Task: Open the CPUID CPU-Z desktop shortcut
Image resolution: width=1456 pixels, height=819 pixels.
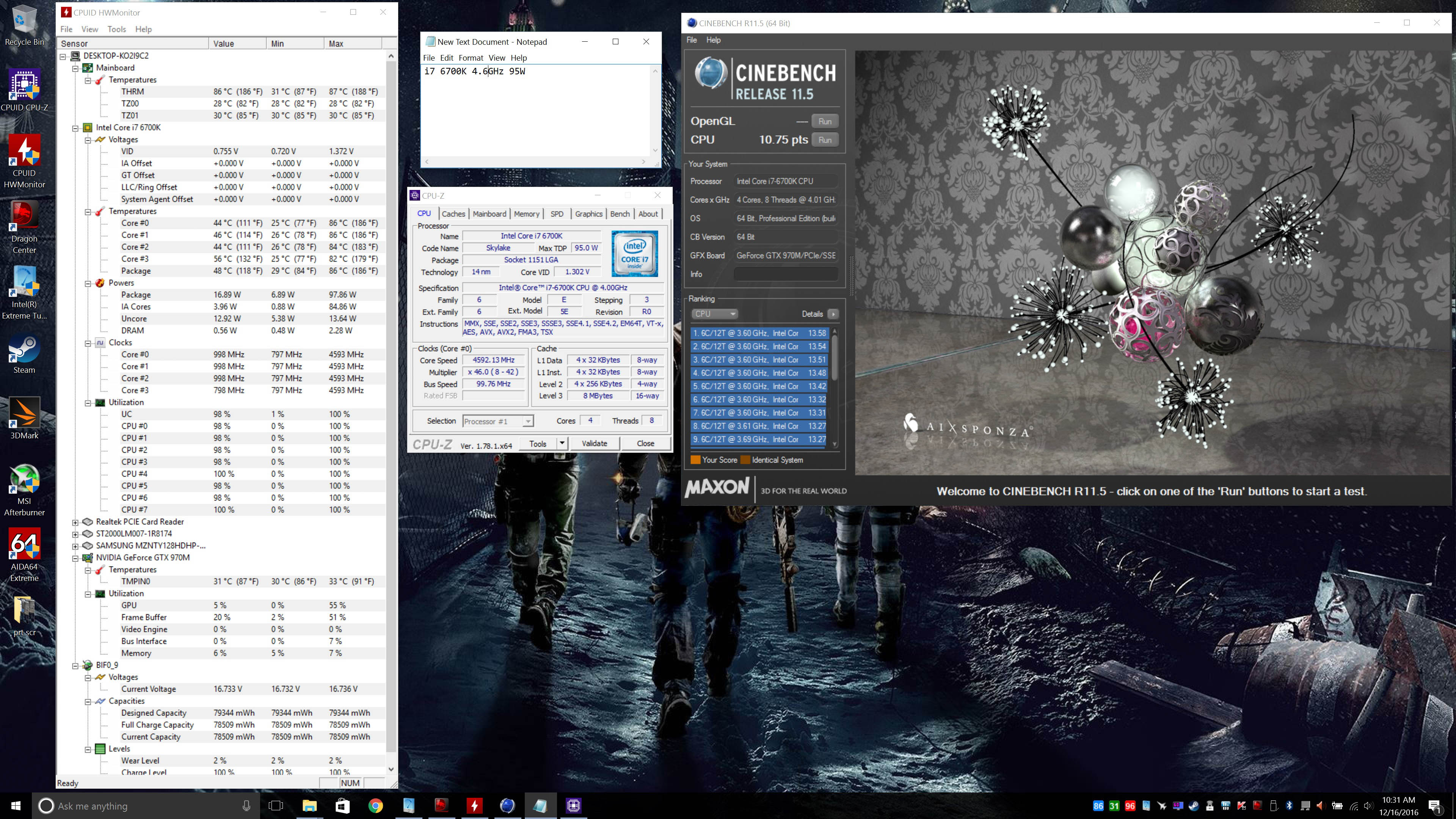Action: (24, 91)
